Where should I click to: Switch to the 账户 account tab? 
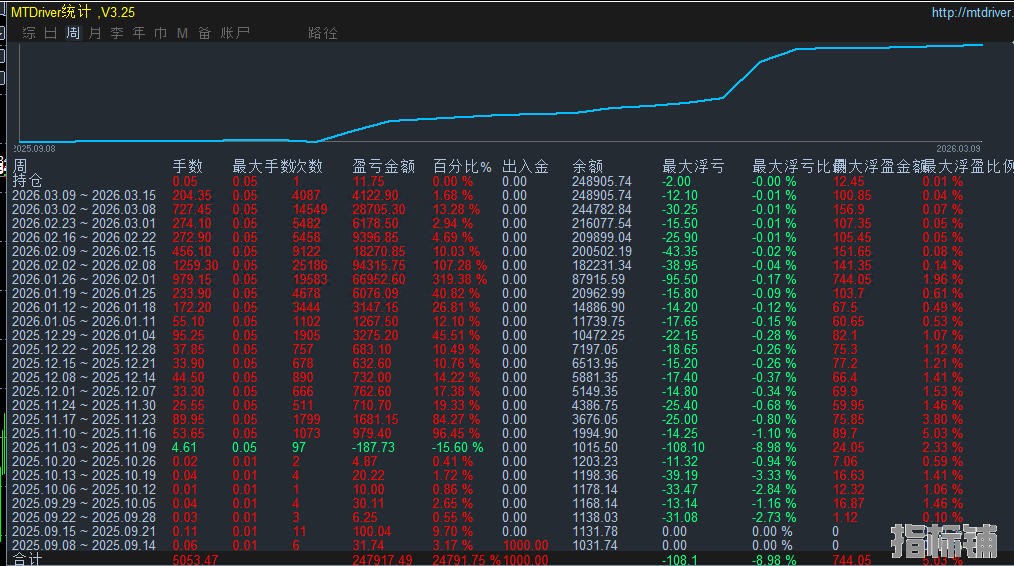pos(235,33)
